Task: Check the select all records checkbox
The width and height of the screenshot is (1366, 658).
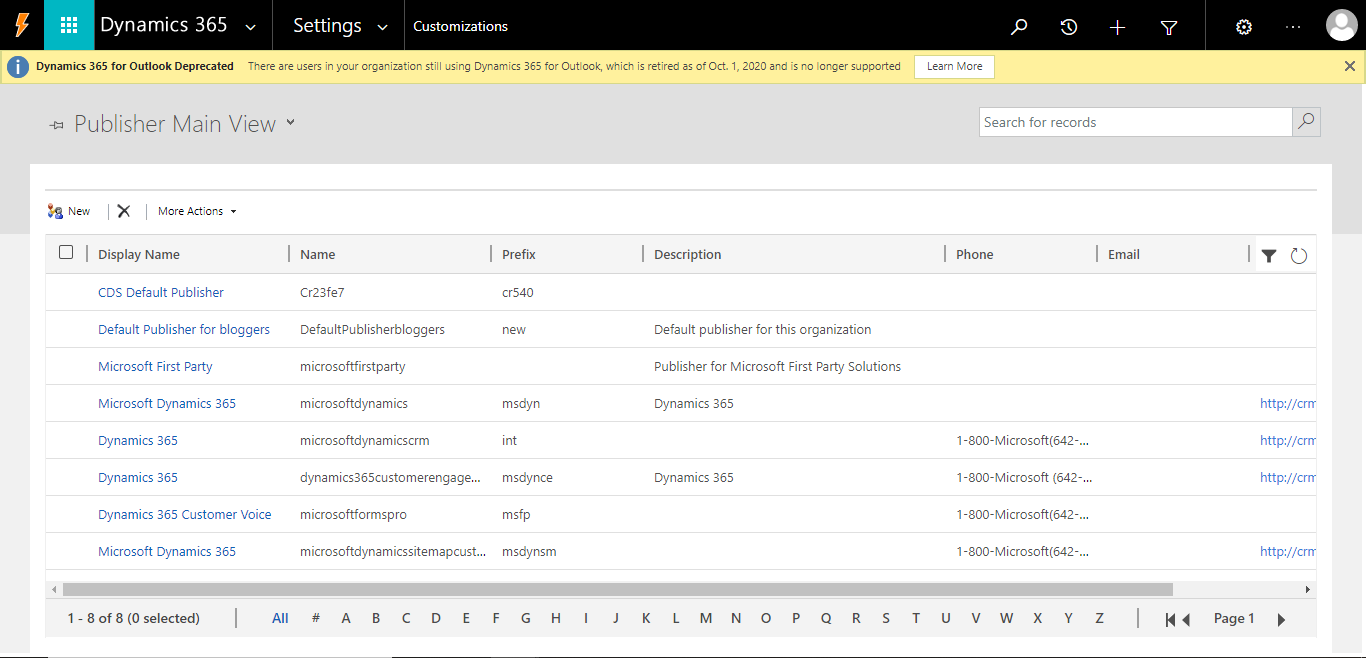Action: 66,252
